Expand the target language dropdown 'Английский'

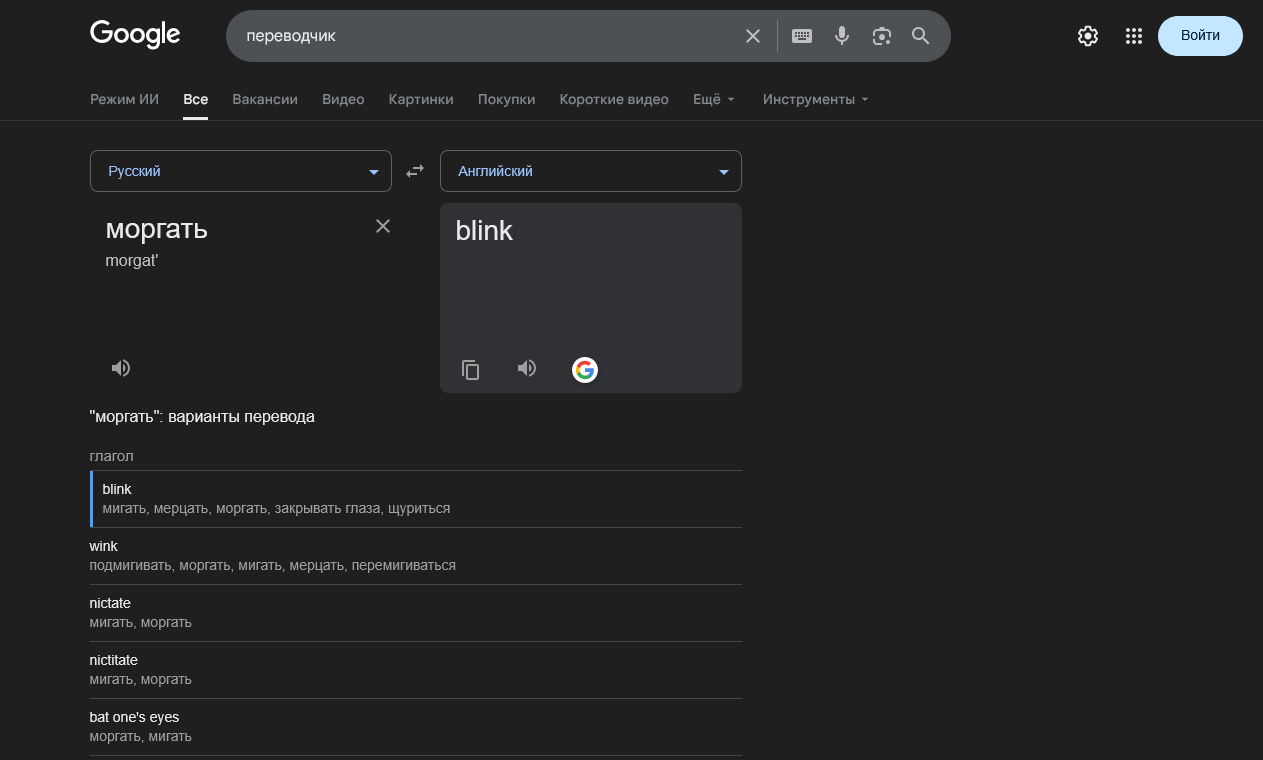tap(591, 171)
